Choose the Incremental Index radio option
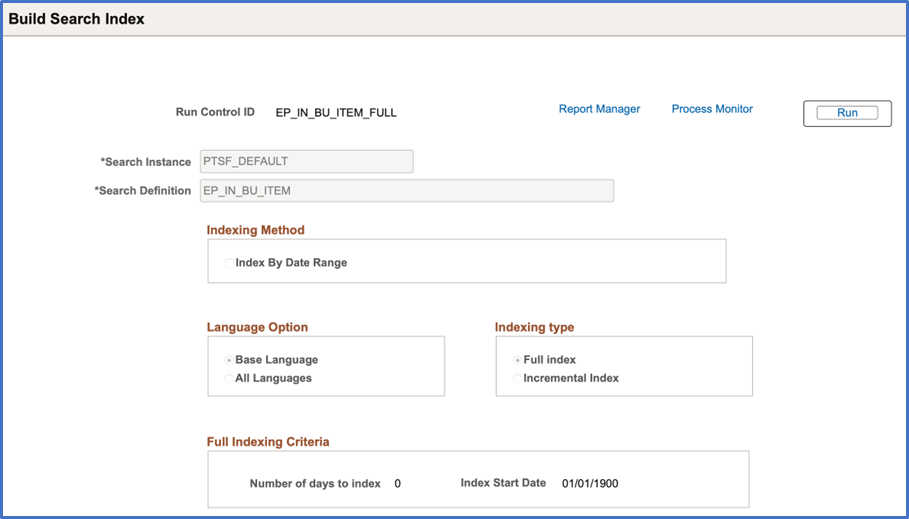909x519 pixels. point(517,378)
